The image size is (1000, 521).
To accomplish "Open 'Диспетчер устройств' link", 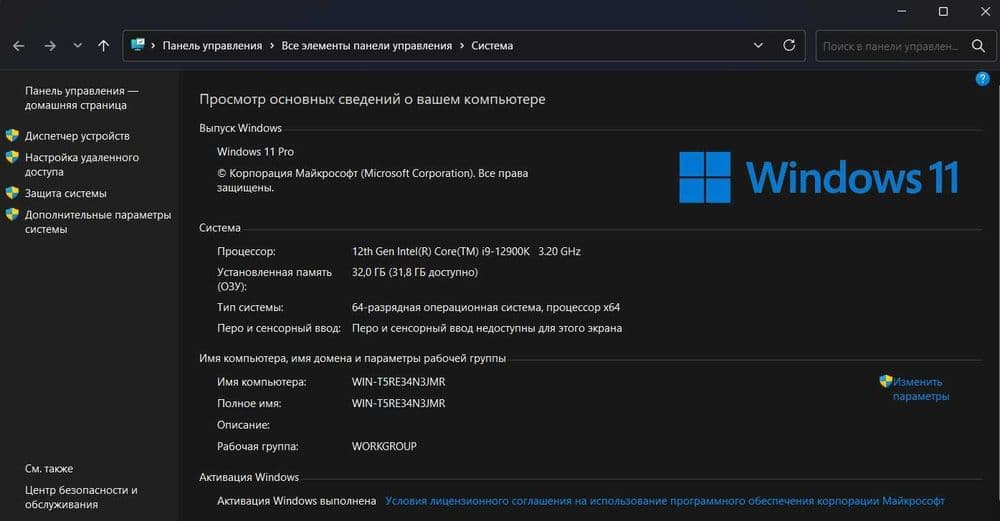I will point(77,136).
